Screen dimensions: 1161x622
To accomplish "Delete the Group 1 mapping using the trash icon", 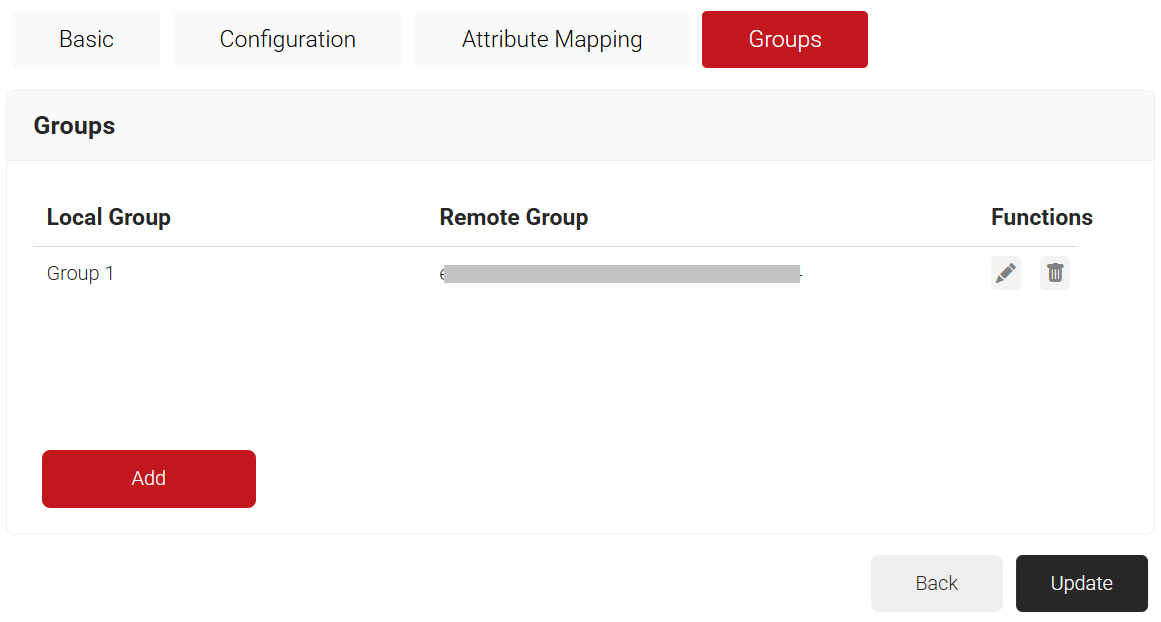I will 1054,273.
